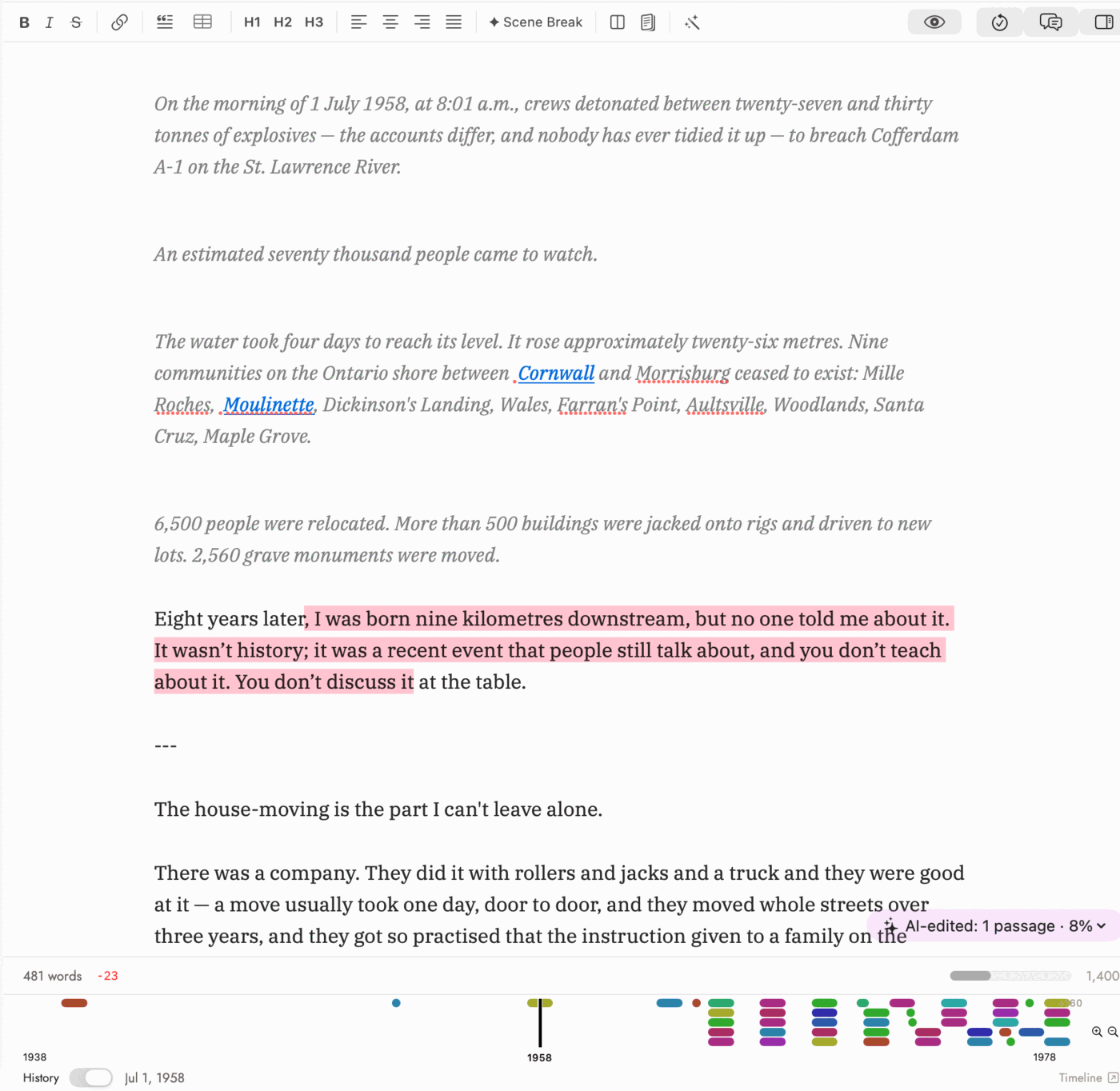Insert a table
The width and height of the screenshot is (1120, 1091).
[203, 22]
